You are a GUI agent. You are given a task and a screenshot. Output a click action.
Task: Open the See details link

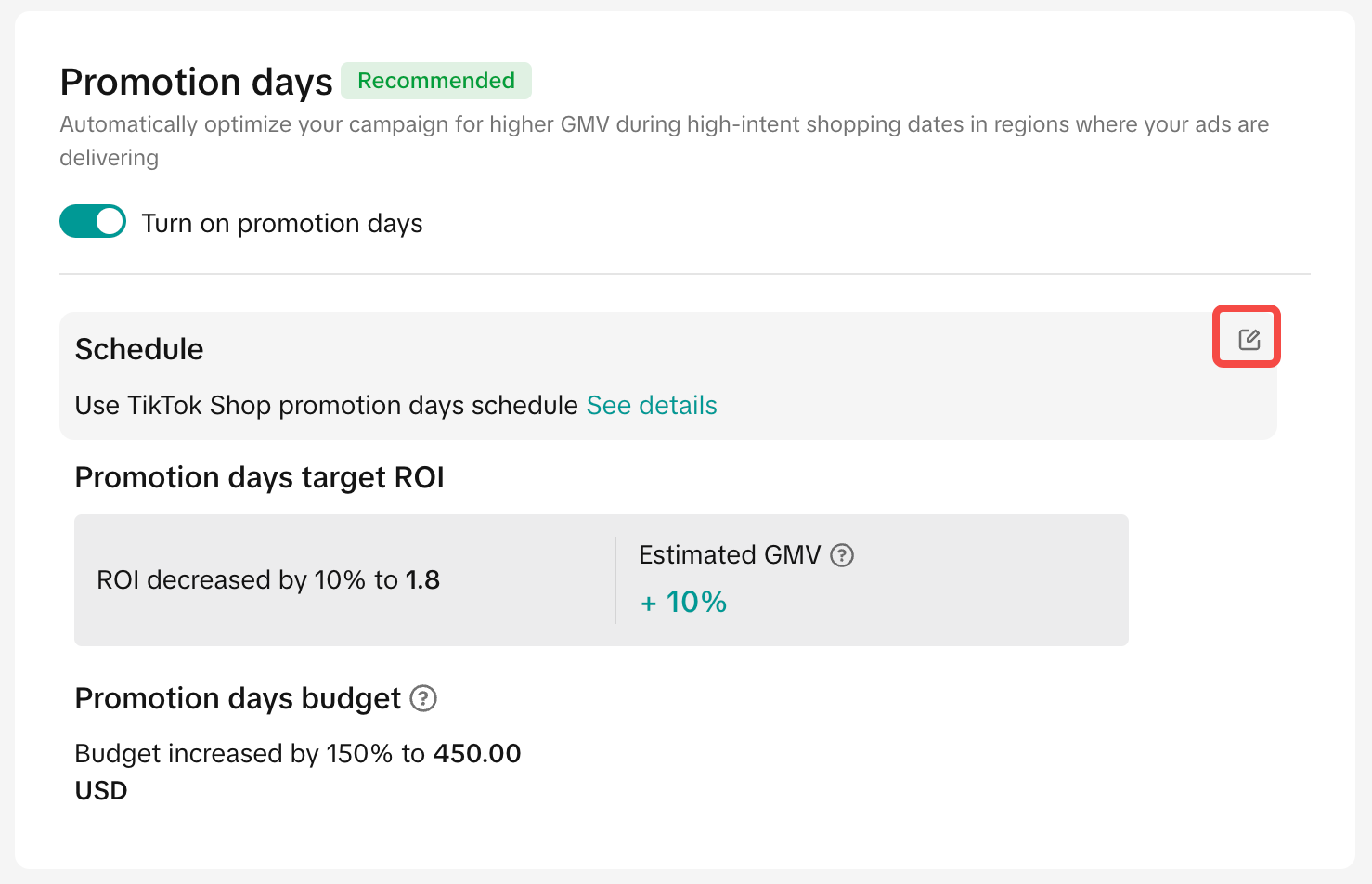point(652,406)
